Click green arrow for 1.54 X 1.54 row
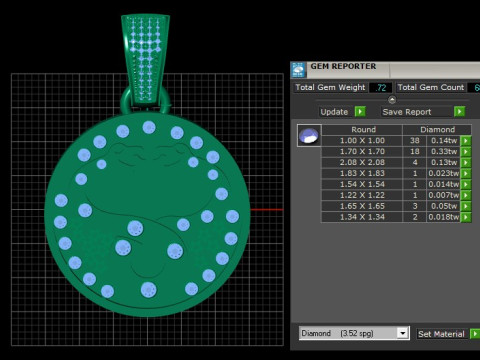This screenshot has width=480, height=360. (466, 184)
